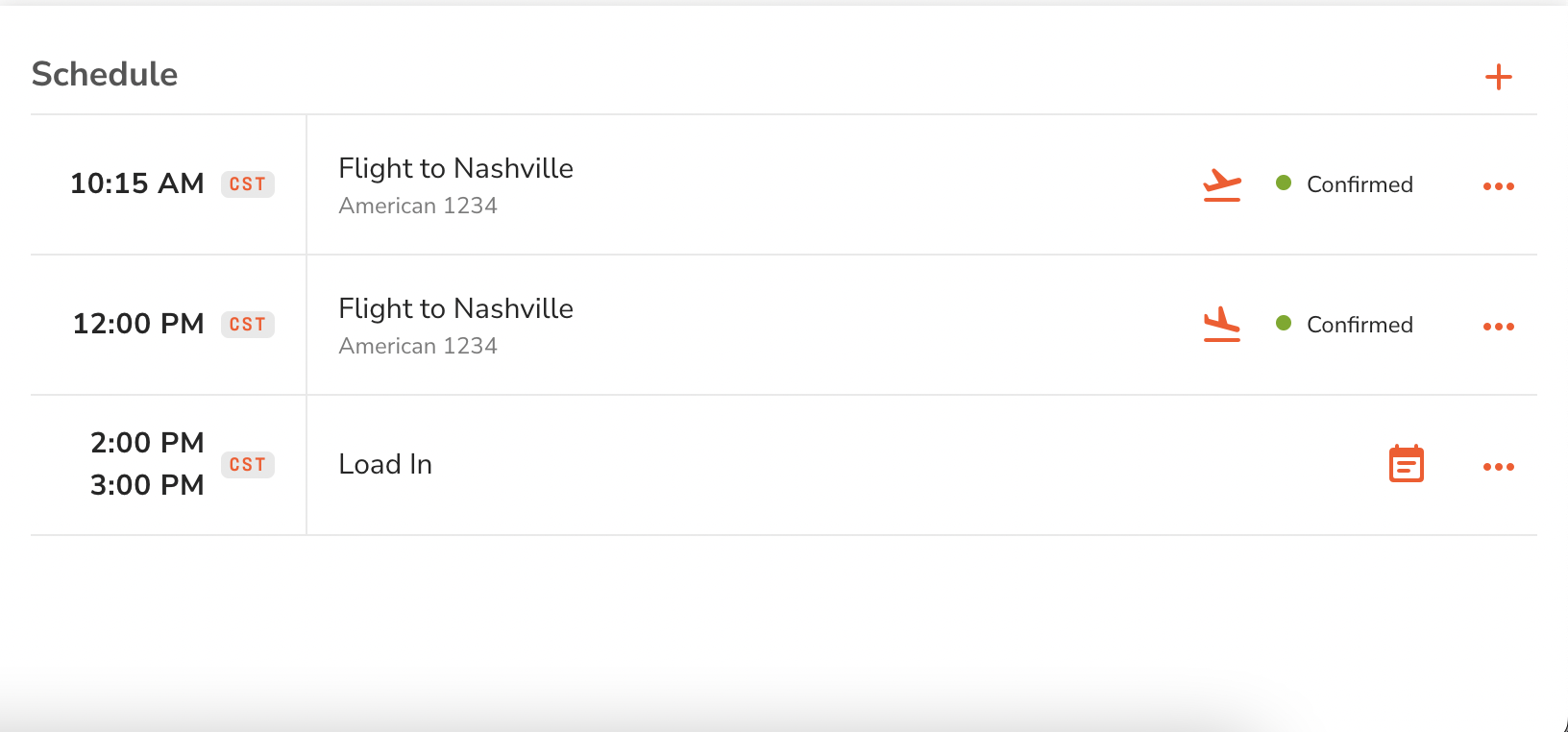Open the three-dot menu for 10:15 AM flight
Screen dimensions: 1568x732
1498,186
